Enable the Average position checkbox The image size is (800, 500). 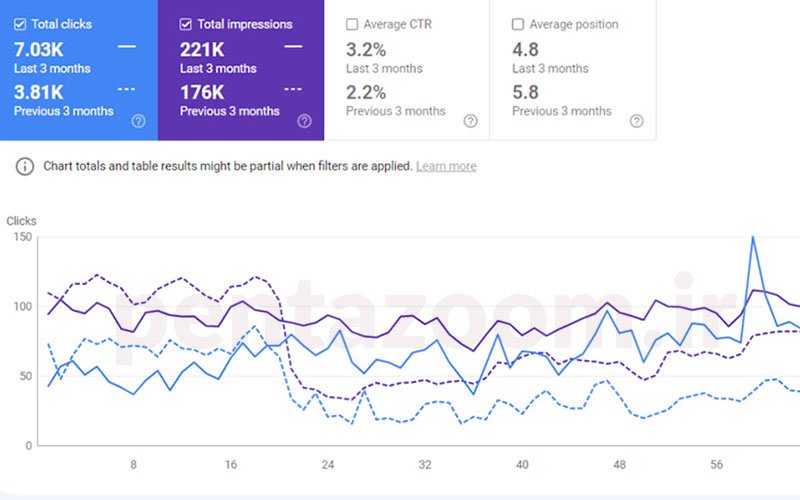(518, 24)
